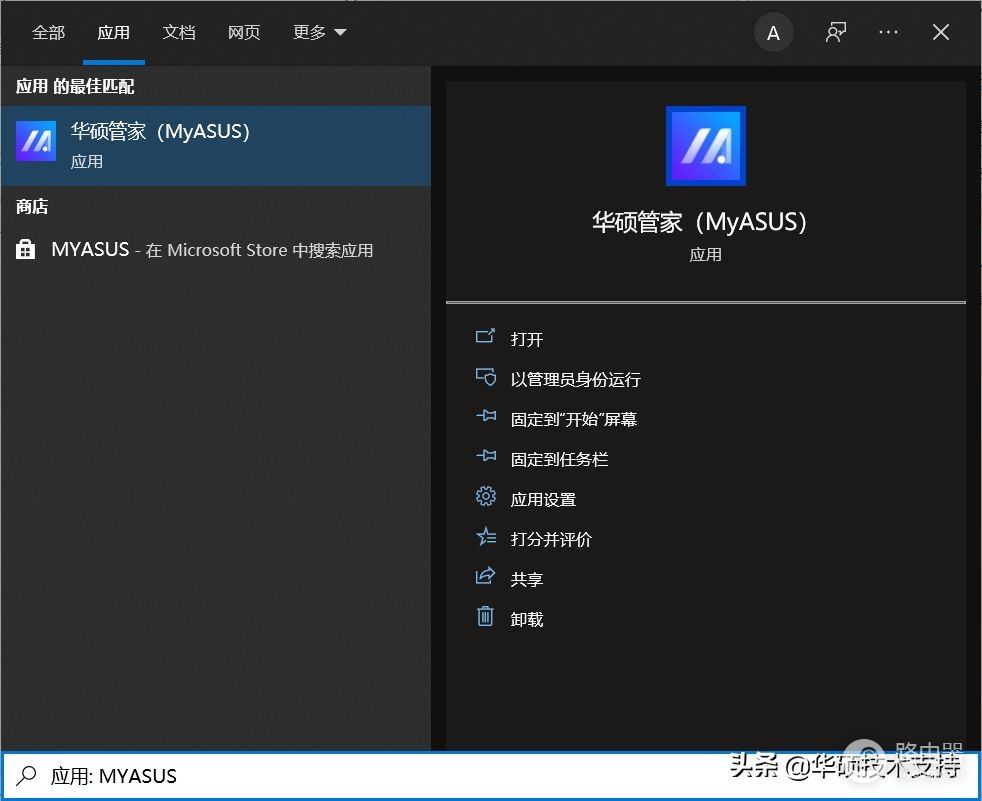The width and height of the screenshot is (982, 801).
Task: Click the feedback person icon
Action: click(835, 33)
